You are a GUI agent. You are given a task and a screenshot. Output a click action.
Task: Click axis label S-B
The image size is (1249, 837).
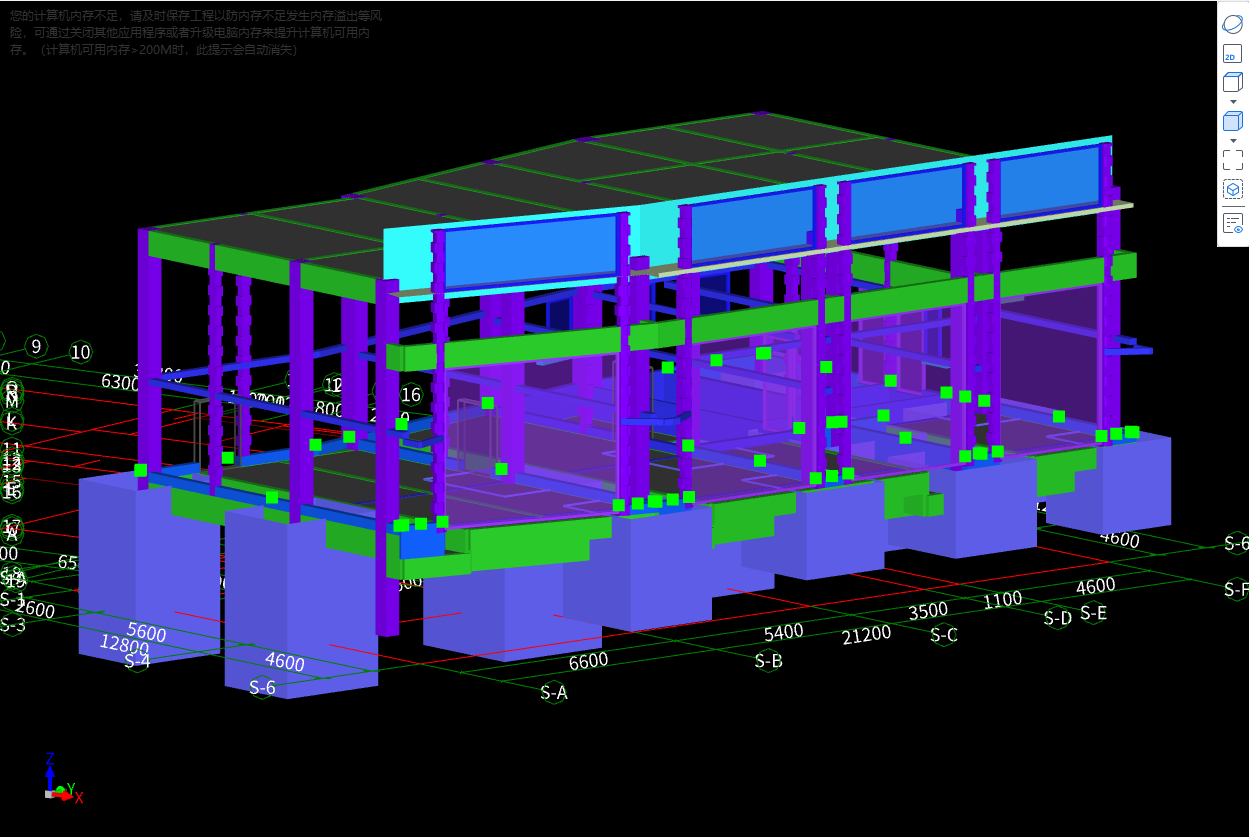[x=768, y=660]
